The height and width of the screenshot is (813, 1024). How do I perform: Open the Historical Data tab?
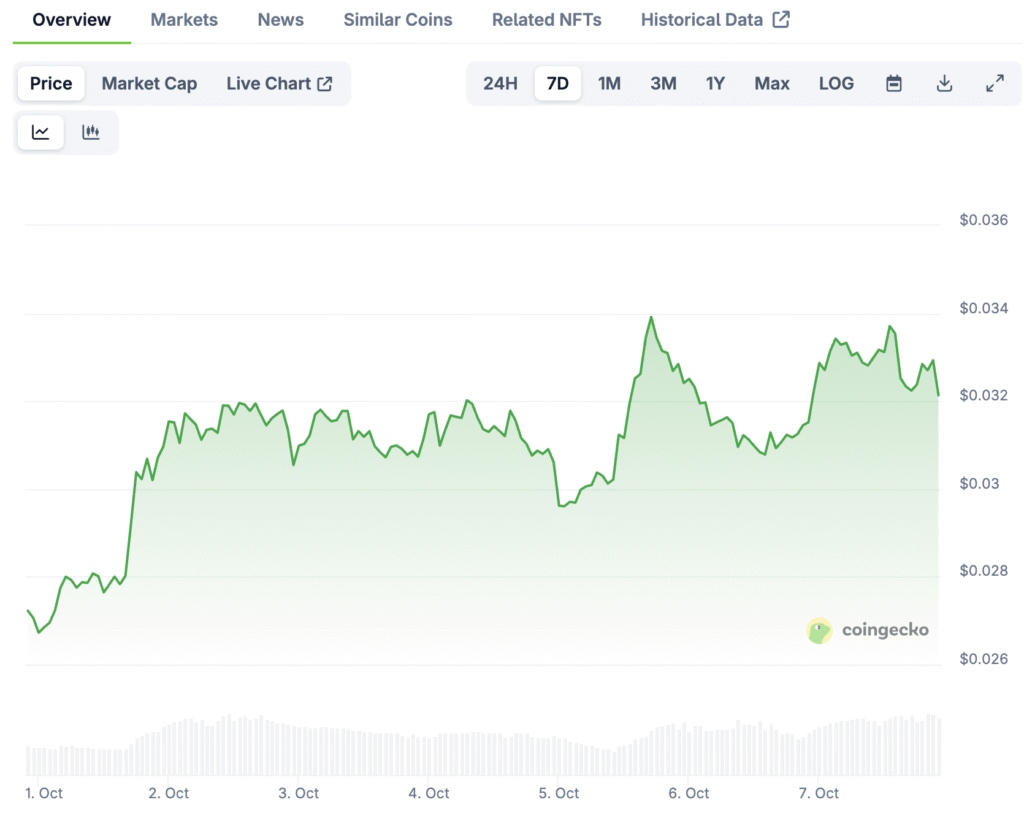click(x=714, y=20)
